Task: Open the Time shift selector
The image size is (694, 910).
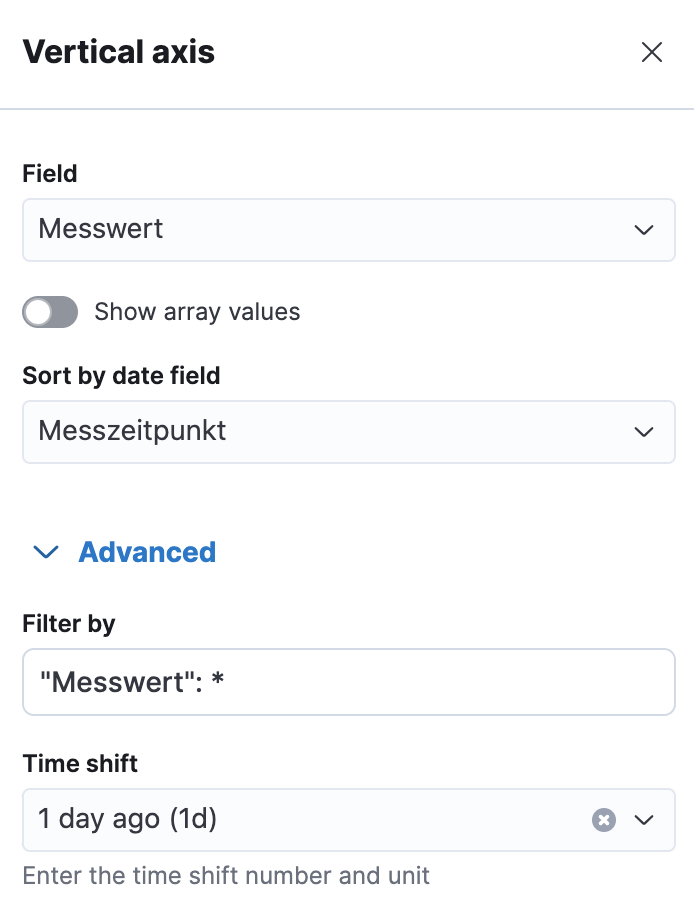Action: [x=348, y=820]
